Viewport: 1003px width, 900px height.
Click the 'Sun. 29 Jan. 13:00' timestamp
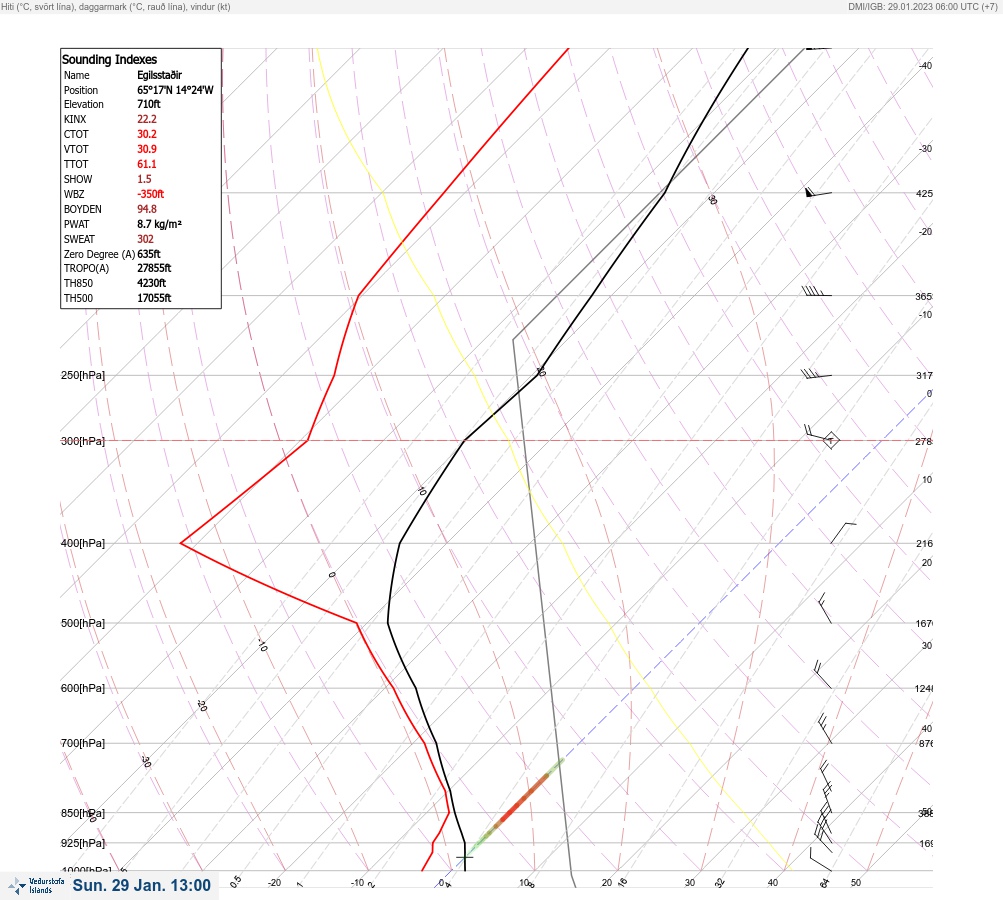(141, 885)
